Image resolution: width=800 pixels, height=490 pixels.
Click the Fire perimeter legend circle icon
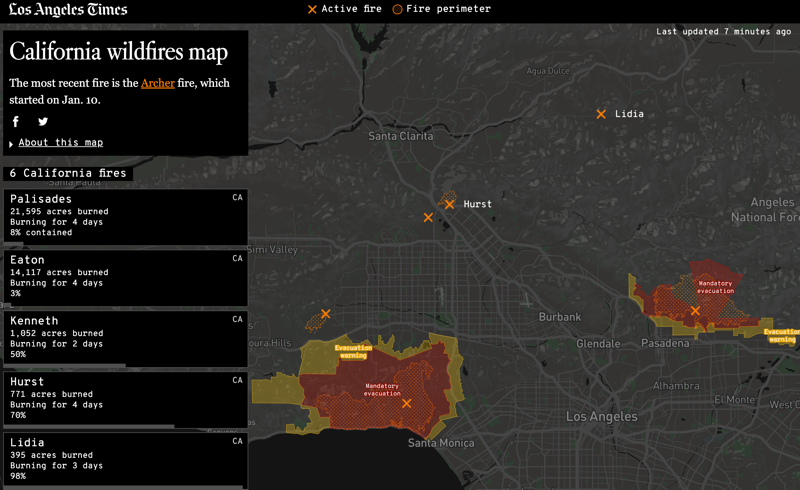(x=397, y=9)
